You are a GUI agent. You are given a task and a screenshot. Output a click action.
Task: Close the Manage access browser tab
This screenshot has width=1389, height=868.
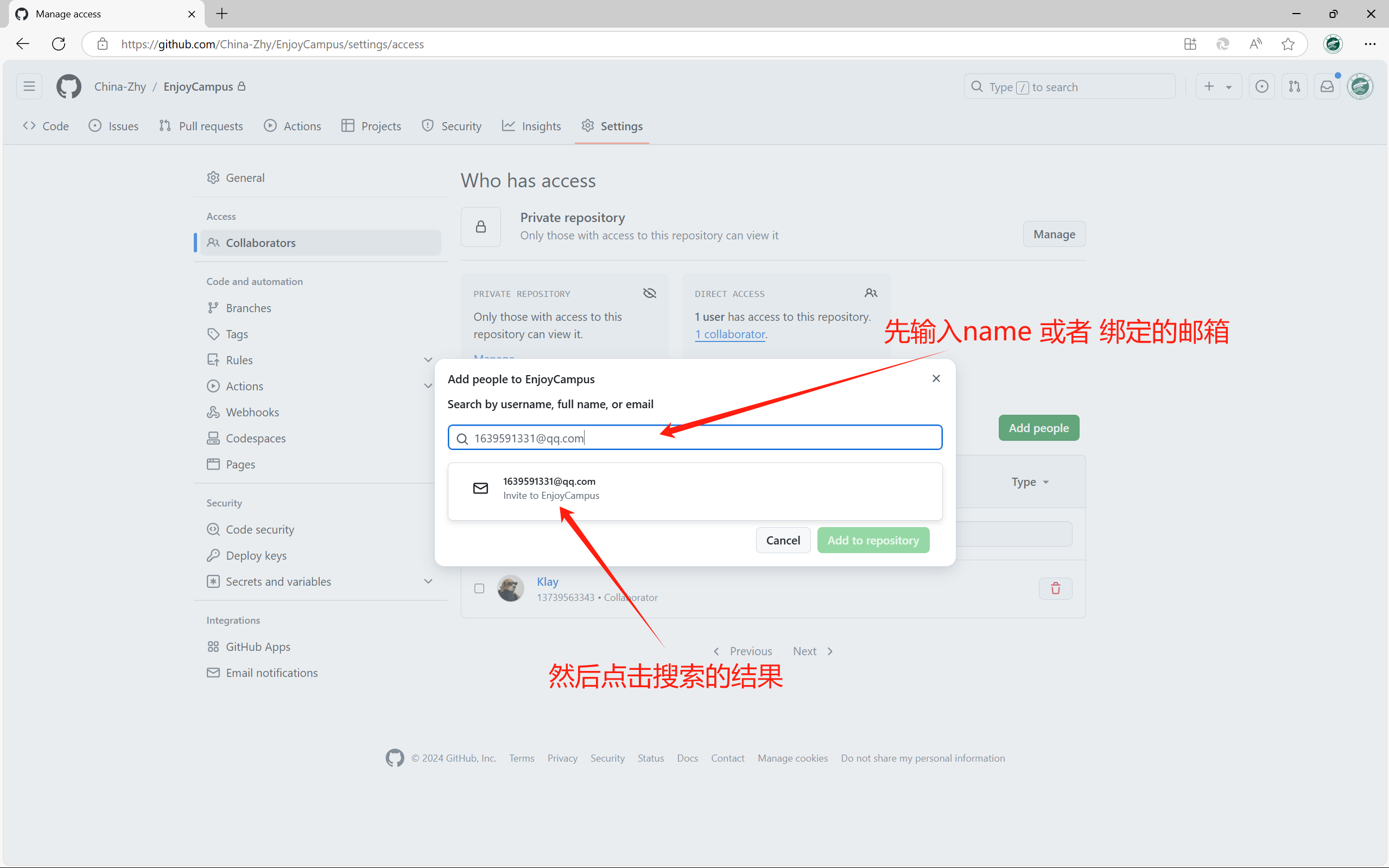pyautogui.click(x=192, y=14)
